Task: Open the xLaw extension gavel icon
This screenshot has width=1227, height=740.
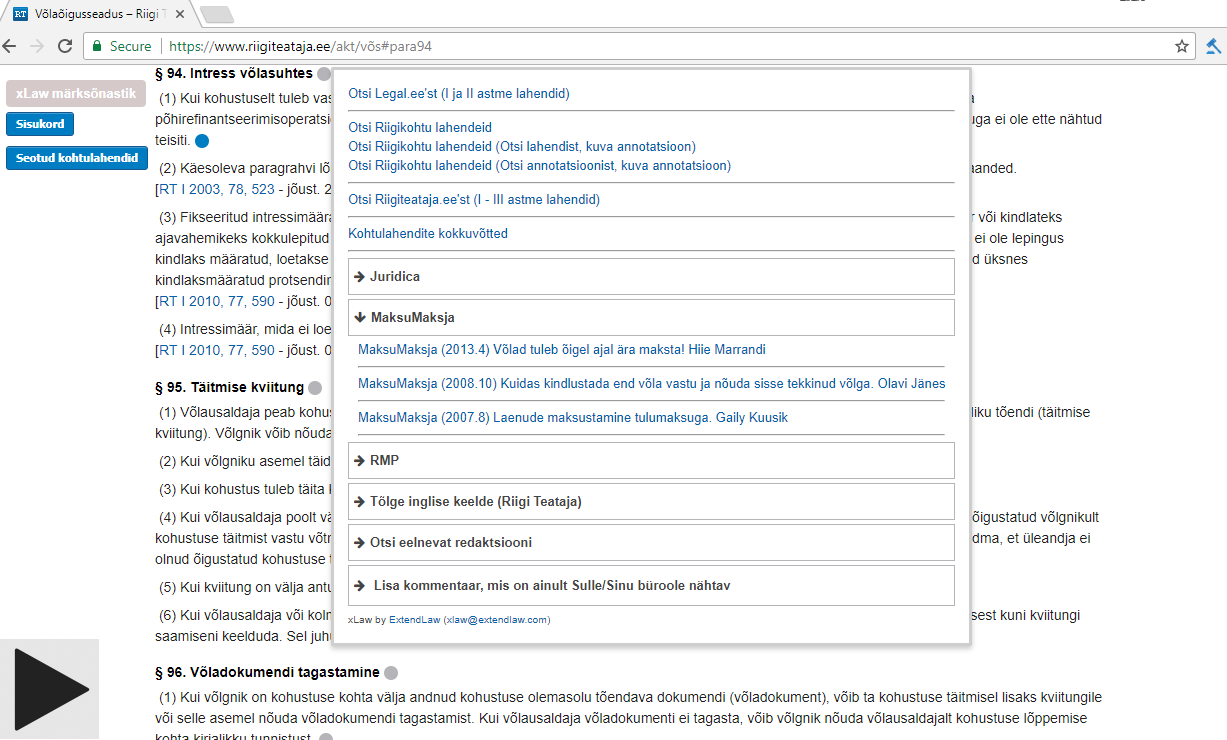Action: point(1213,46)
